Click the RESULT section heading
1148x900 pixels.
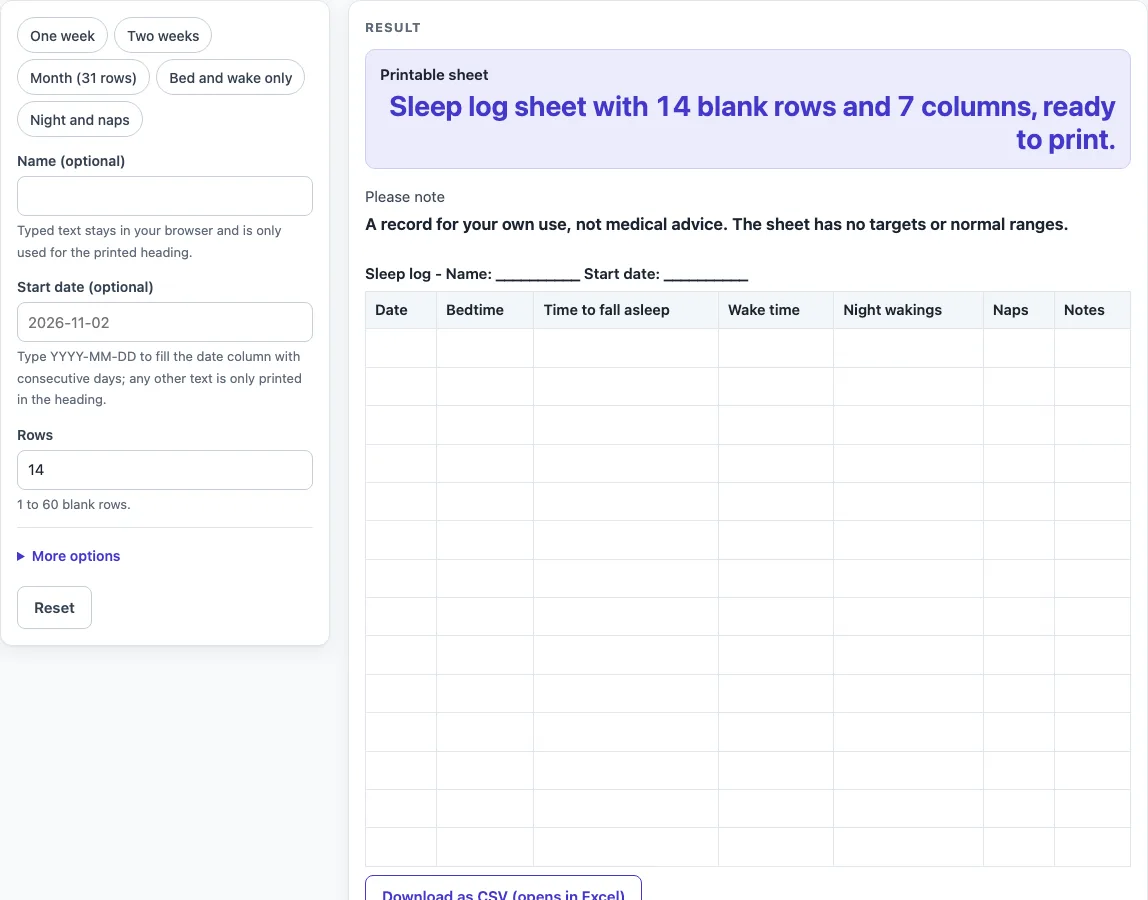pyautogui.click(x=393, y=28)
